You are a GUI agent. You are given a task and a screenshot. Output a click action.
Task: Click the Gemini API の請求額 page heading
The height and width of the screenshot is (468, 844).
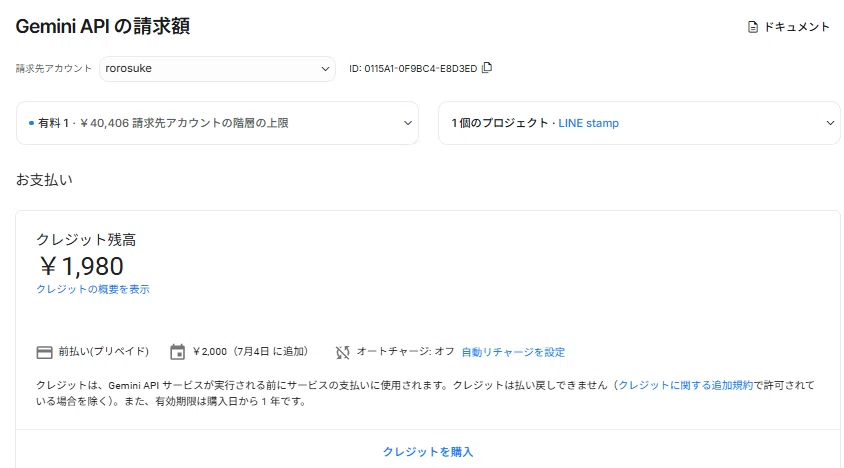(x=103, y=26)
